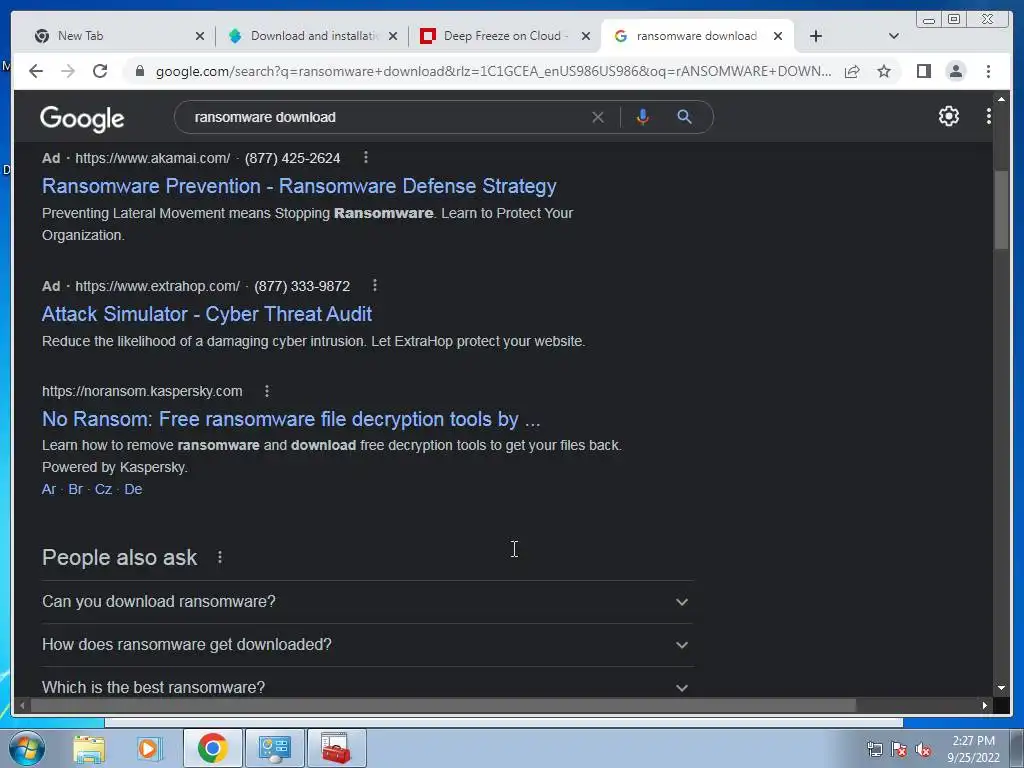Click the horizontal page scrollbar thumb
1024x768 pixels.
443,705
